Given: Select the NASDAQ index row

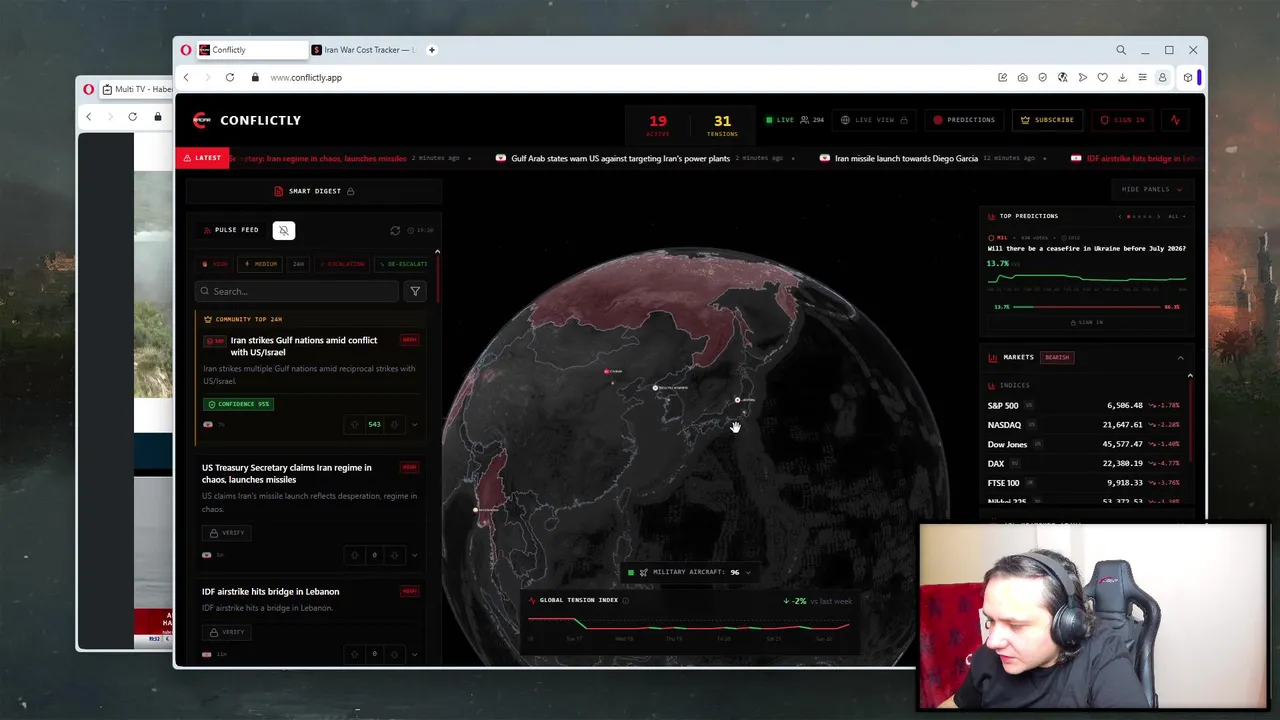Looking at the screenshot, I should point(1083,425).
